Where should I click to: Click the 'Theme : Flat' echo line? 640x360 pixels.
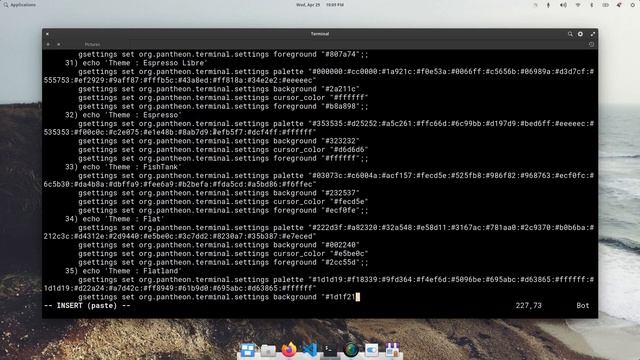114,219
